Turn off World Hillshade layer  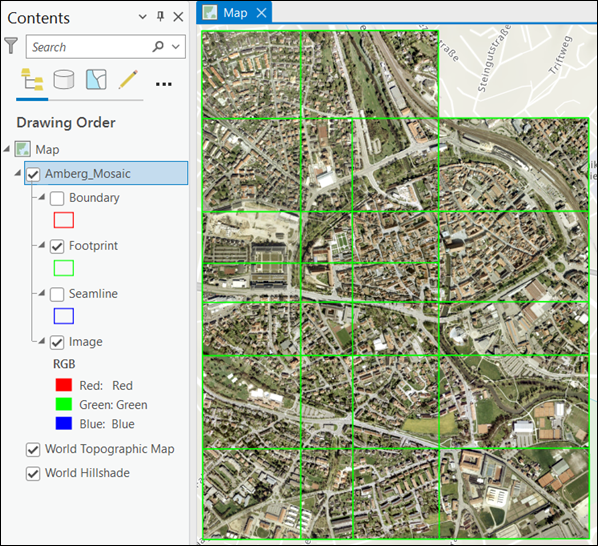click(33, 474)
